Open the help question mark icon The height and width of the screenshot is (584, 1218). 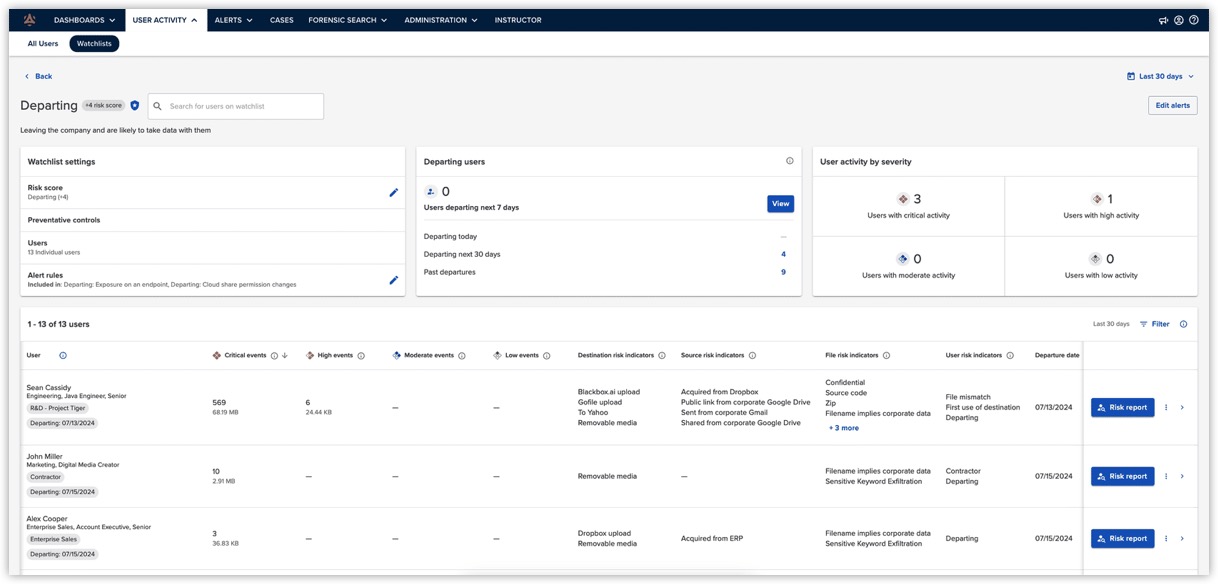pyautogui.click(x=1194, y=20)
